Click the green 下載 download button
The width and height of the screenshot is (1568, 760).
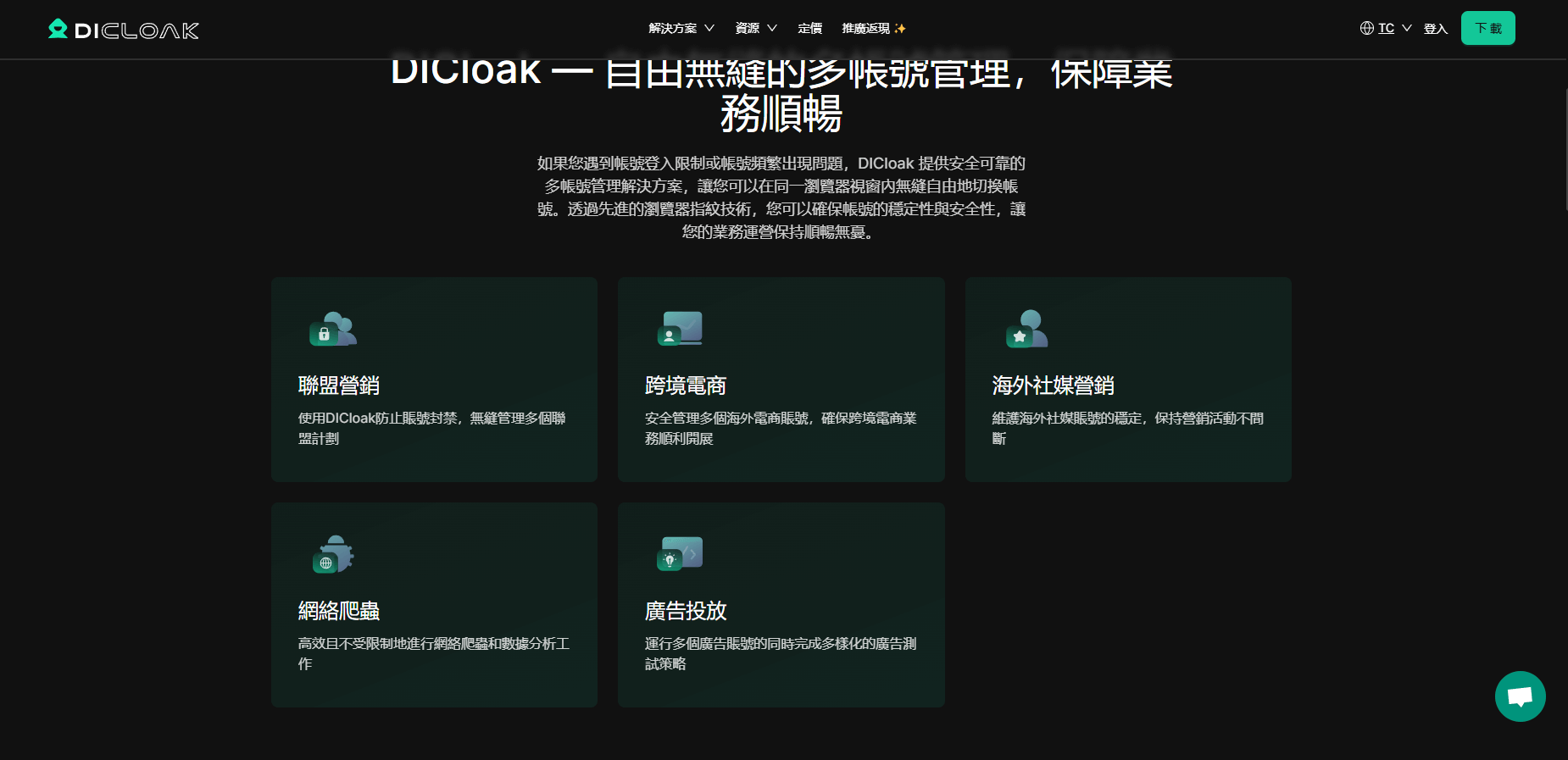(x=1487, y=28)
